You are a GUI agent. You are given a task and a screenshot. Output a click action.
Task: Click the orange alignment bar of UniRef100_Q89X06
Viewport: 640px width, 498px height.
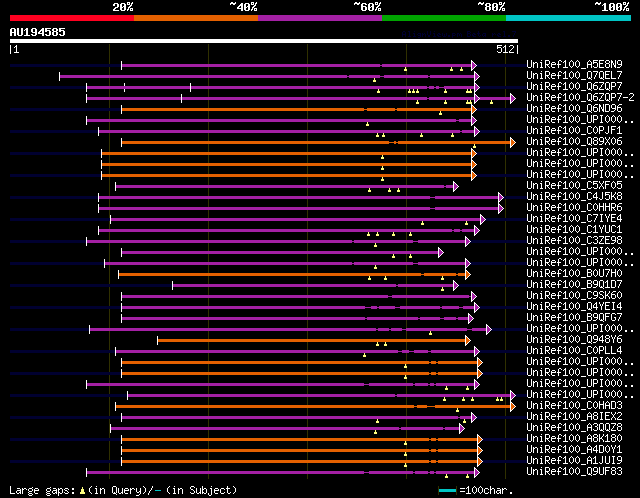coord(316,142)
